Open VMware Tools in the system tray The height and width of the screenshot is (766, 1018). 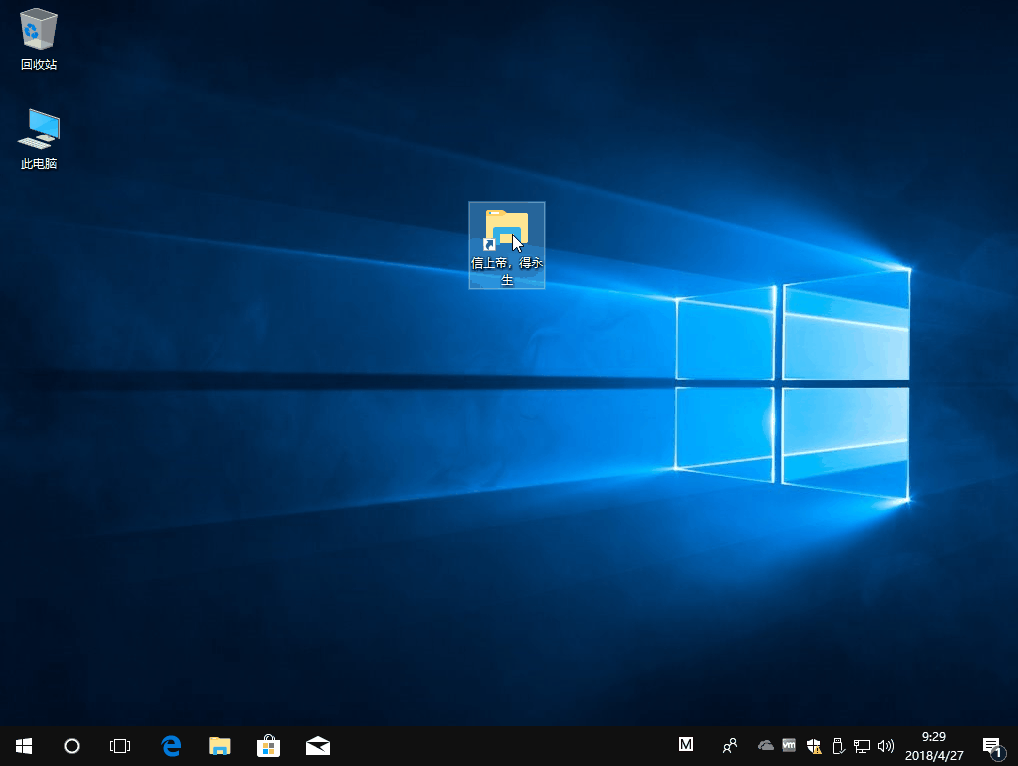[789, 745]
